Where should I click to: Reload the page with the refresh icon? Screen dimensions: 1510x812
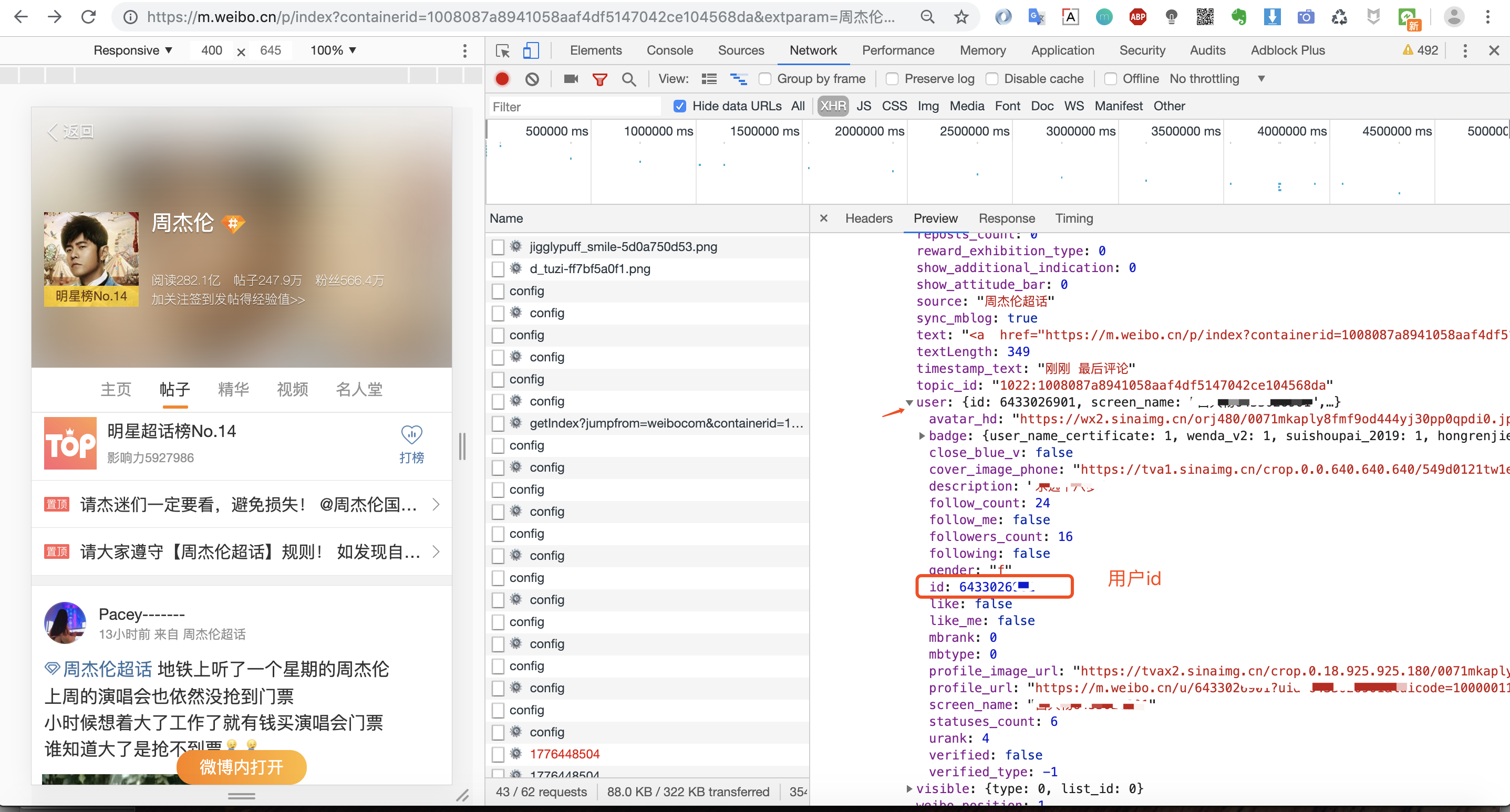pos(88,17)
